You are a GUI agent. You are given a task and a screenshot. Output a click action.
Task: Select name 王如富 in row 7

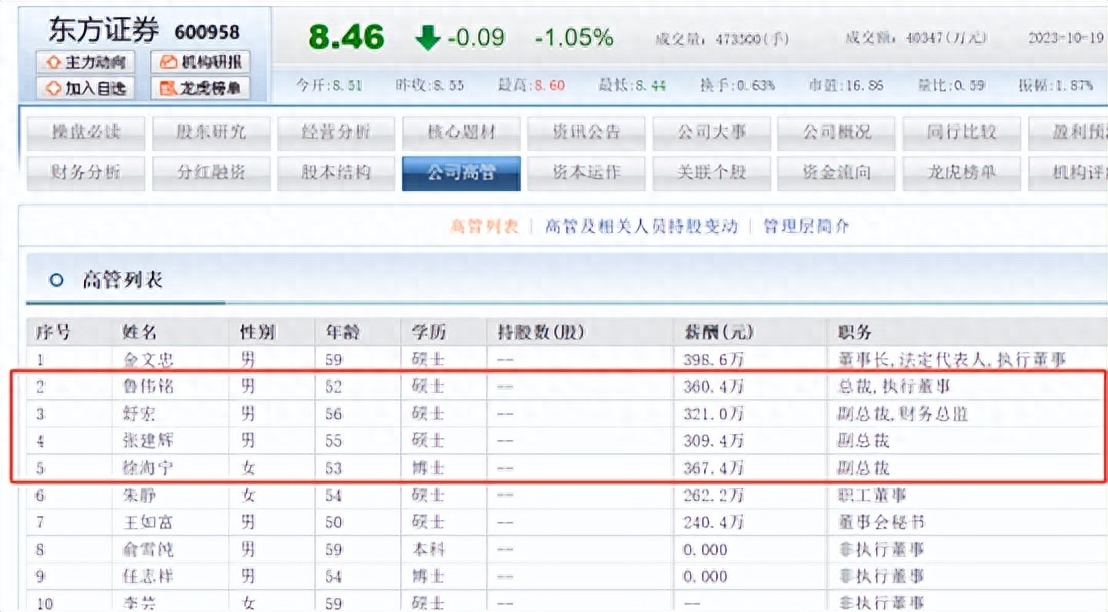pos(148,522)
